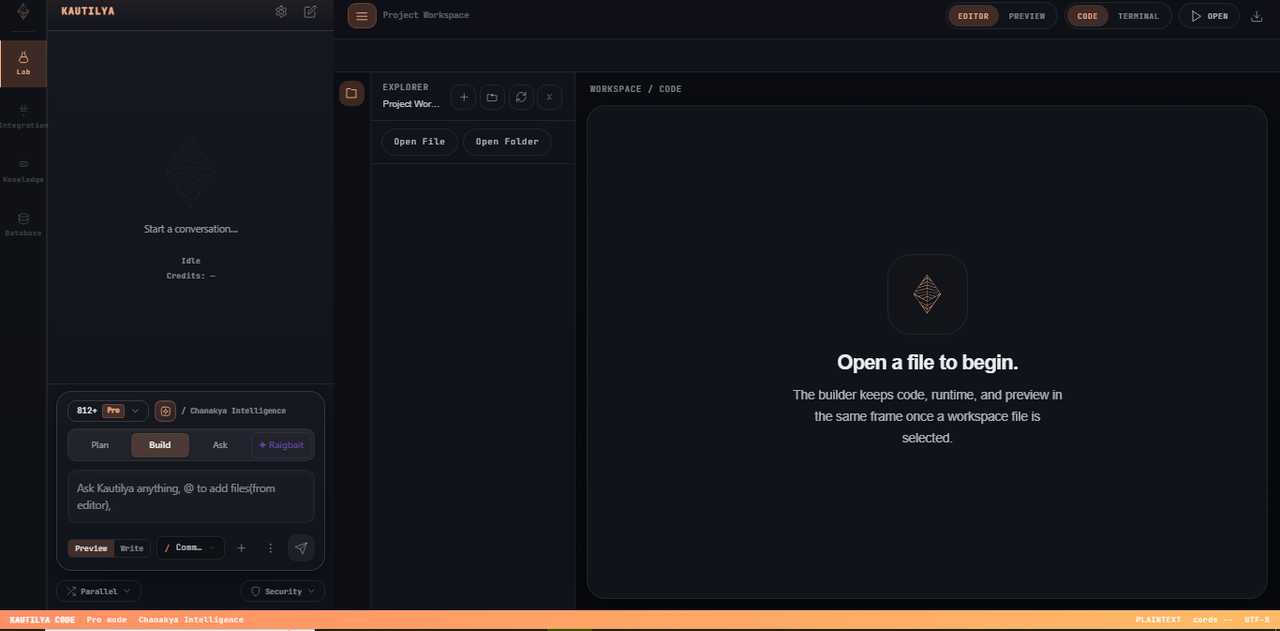Click PLAINTEXT in status bar
The width and height of the screenshot is (1280, 631).
(x=1158, y=620)
